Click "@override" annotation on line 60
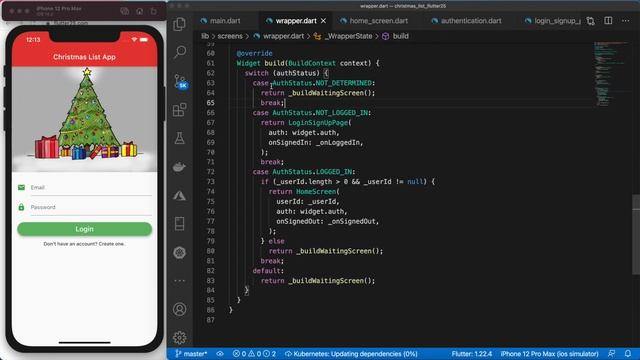This screenshot has height=360, width=640. pyautogui.click(x=254, y=53)
